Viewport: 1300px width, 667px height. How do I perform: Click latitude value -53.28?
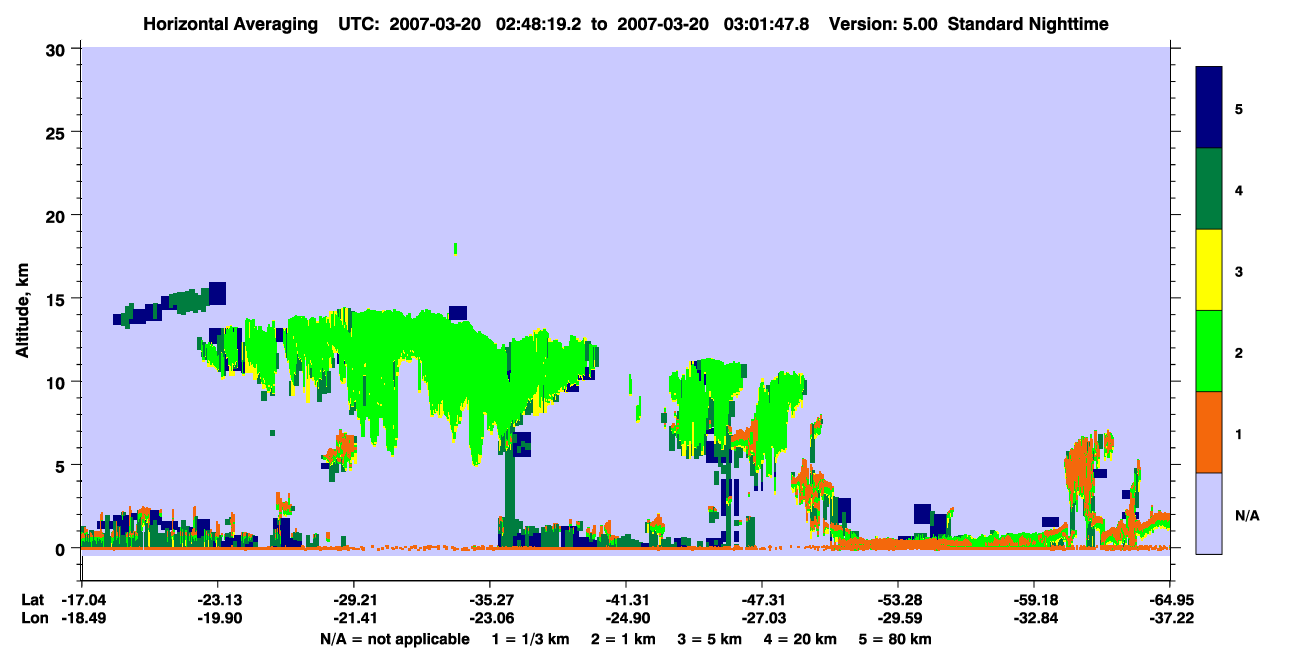pos(898,600)
